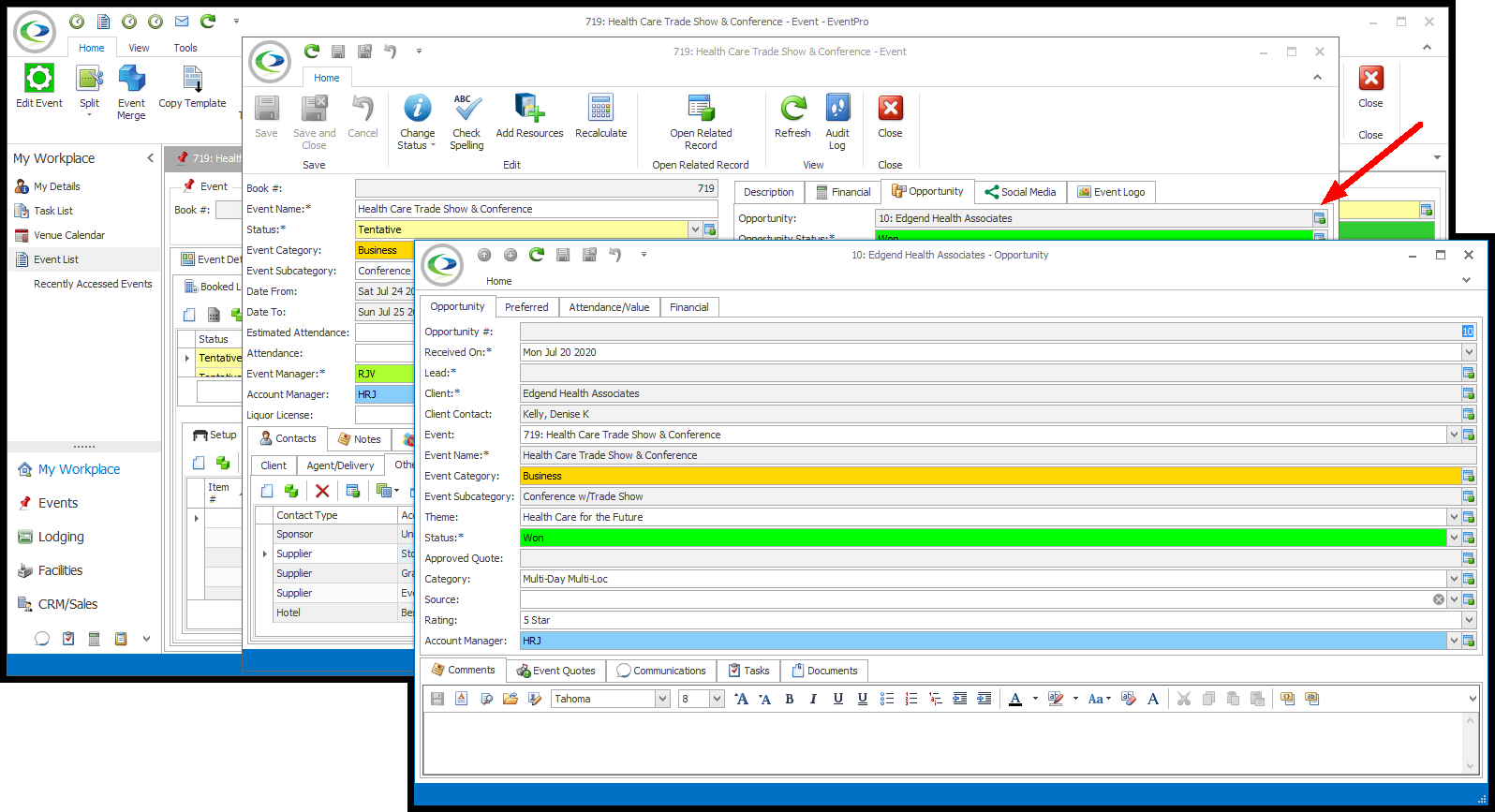Toggle italic formatting in comments editor

tap(813, 699)
